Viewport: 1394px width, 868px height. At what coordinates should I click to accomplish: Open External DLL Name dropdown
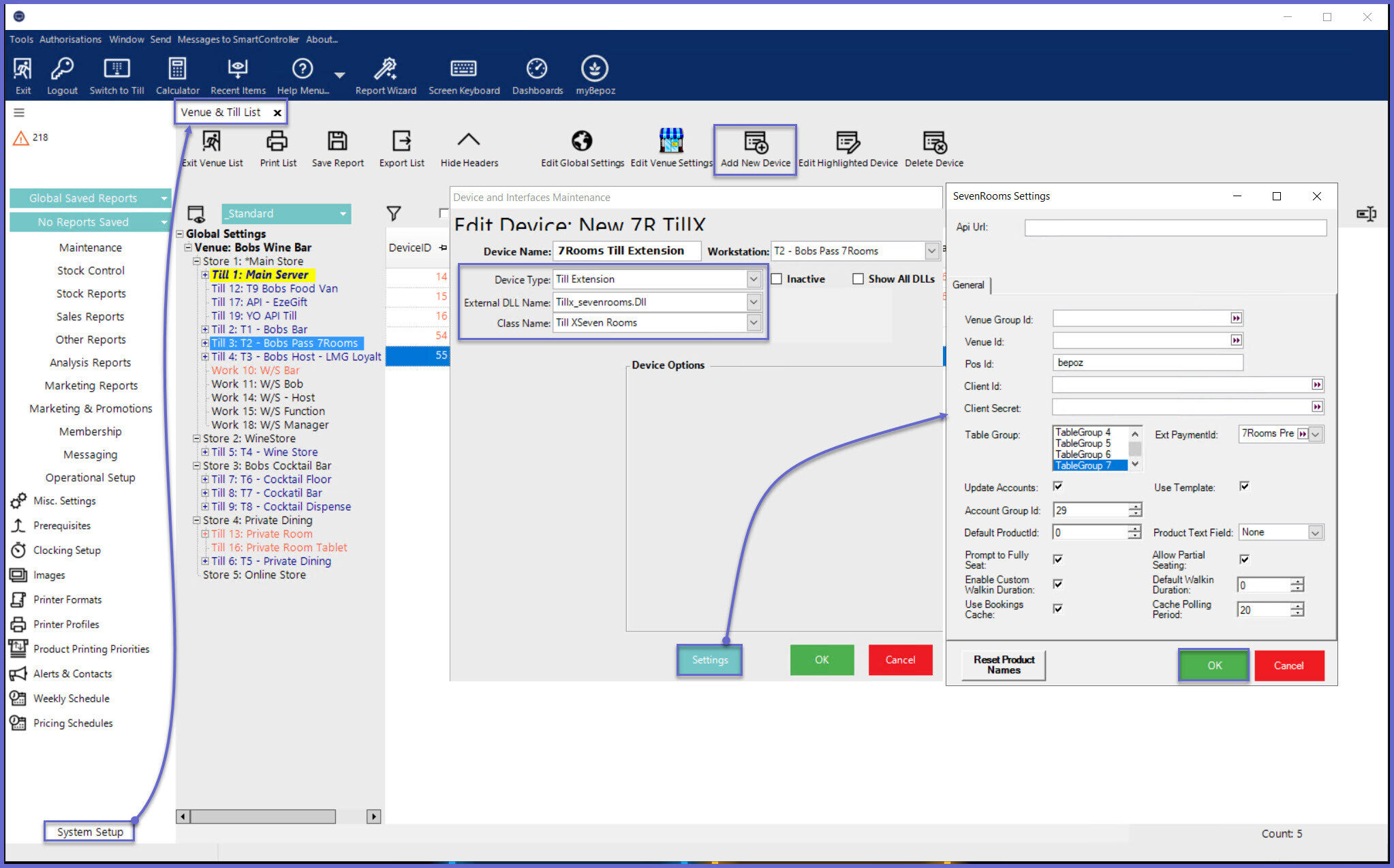pyautogui.click(x=754, y=302)
